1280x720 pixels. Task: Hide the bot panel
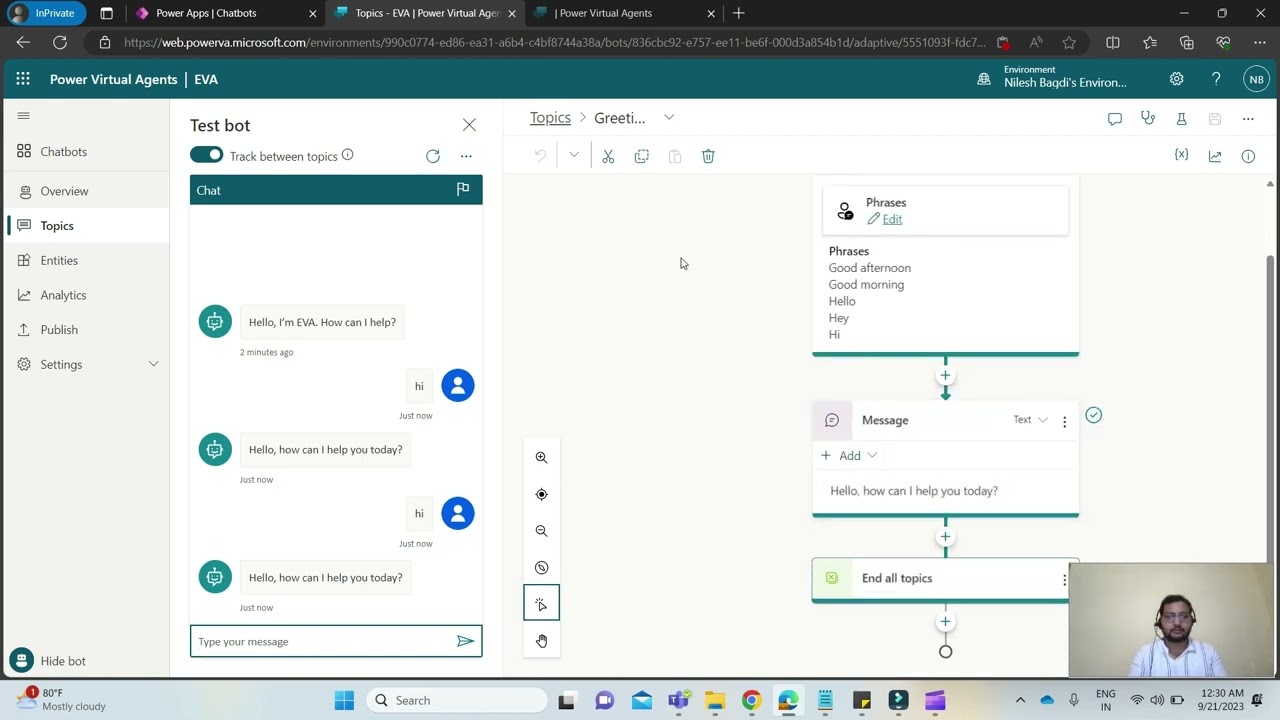coord(50,661)
